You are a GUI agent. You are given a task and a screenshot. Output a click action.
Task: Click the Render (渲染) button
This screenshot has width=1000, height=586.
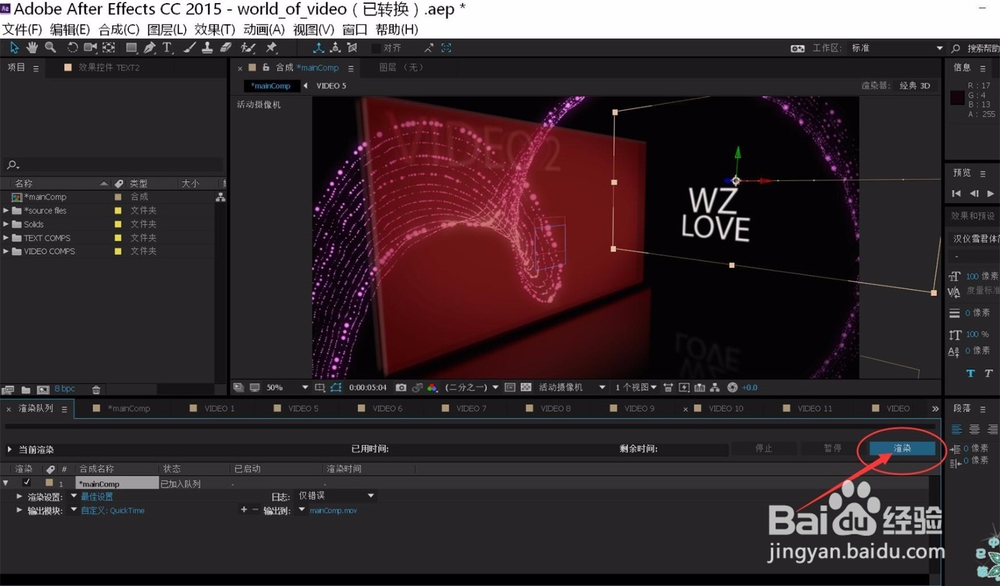click(902, 448)
